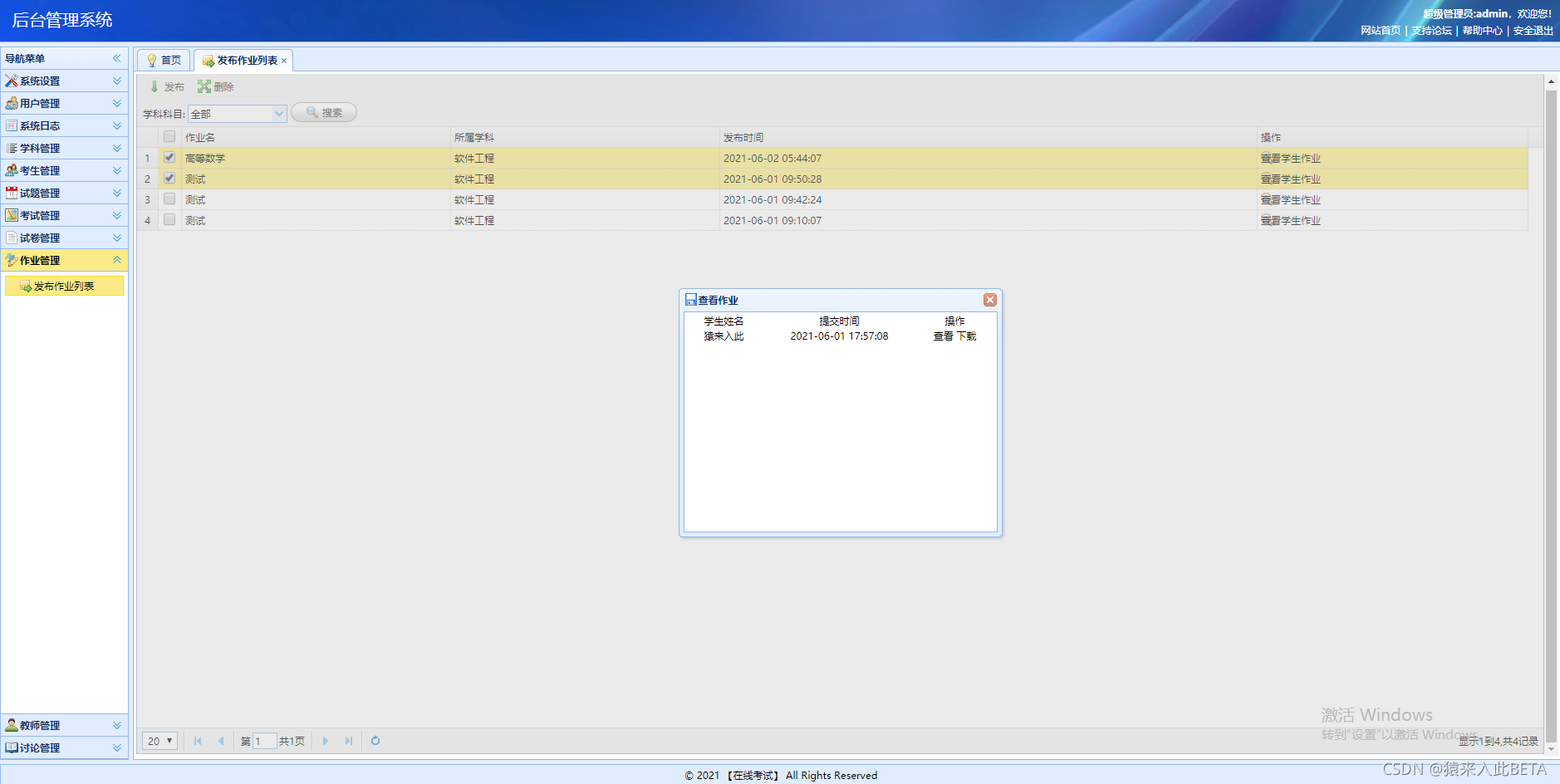This screenshot has height=784, width=1560.
Task: Open 网站首页 header link
Action: tap(1381, 31)
